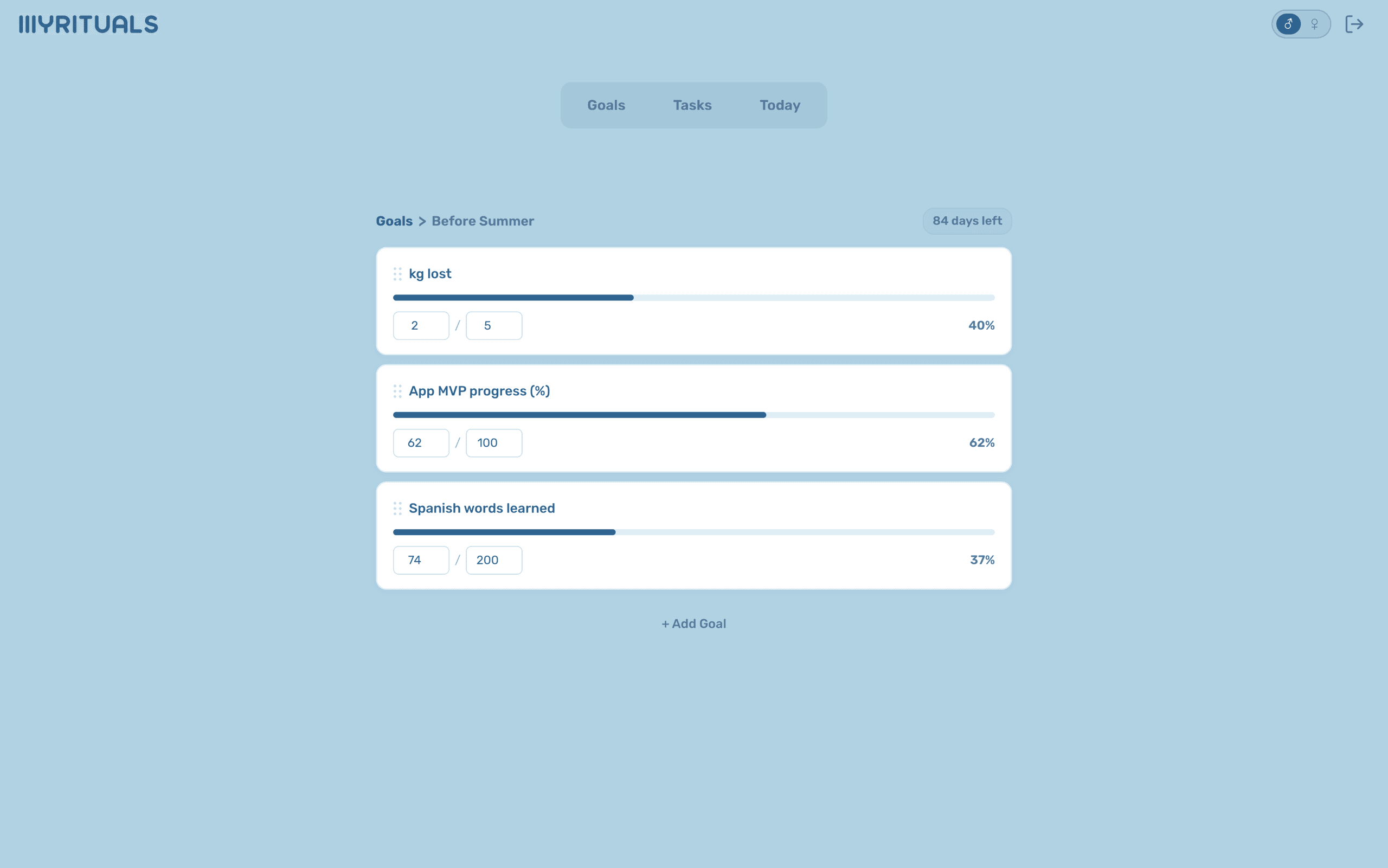Click the MYRITUALS logo
Screen dimensions: 1388x868
[x=87, y=23]
